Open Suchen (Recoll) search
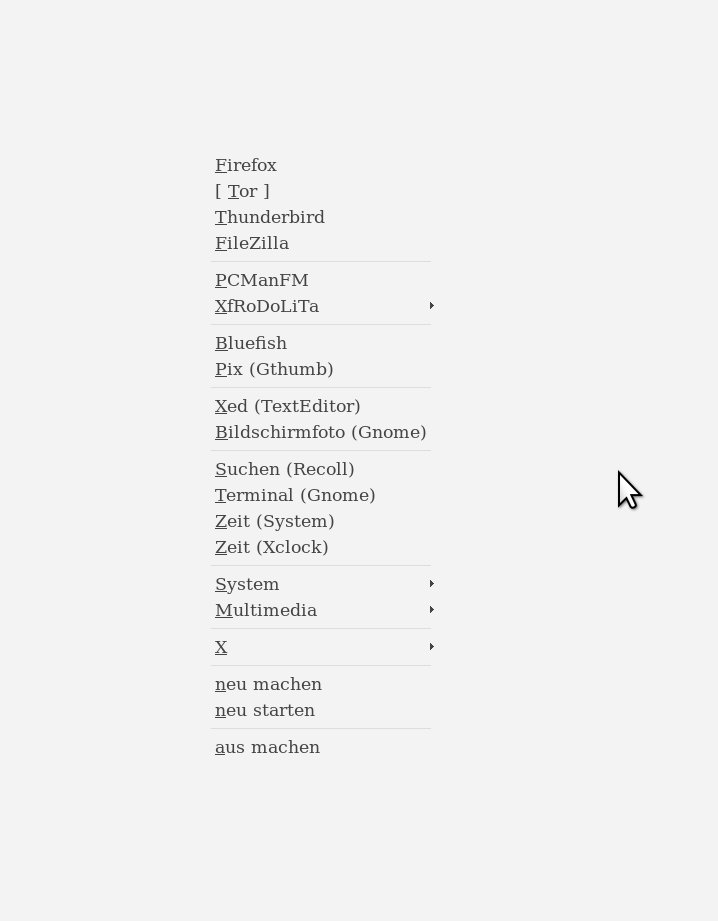The width and height of the screenshot is (718, 921). (x=285, y=470)
